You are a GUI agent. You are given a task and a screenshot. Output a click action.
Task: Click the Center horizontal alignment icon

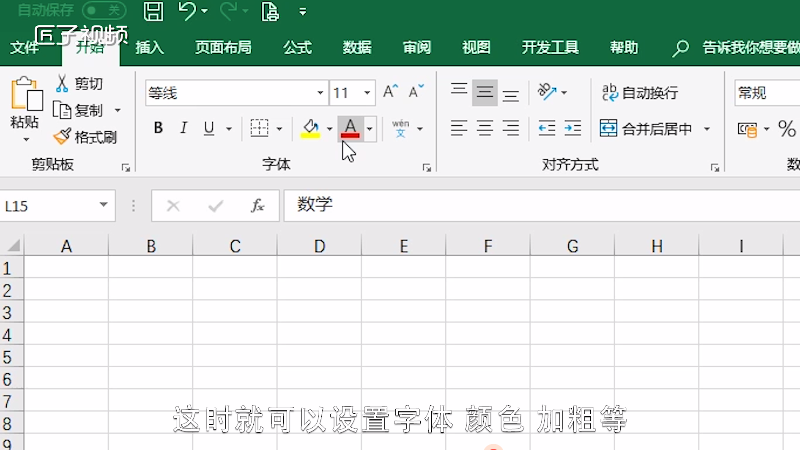click(485, 128)
